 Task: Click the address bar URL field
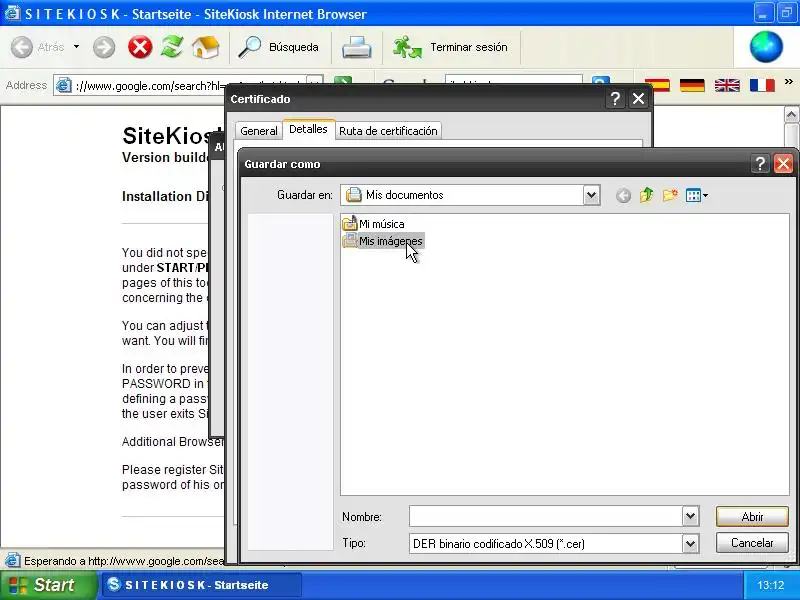click(x=189, y=86)
